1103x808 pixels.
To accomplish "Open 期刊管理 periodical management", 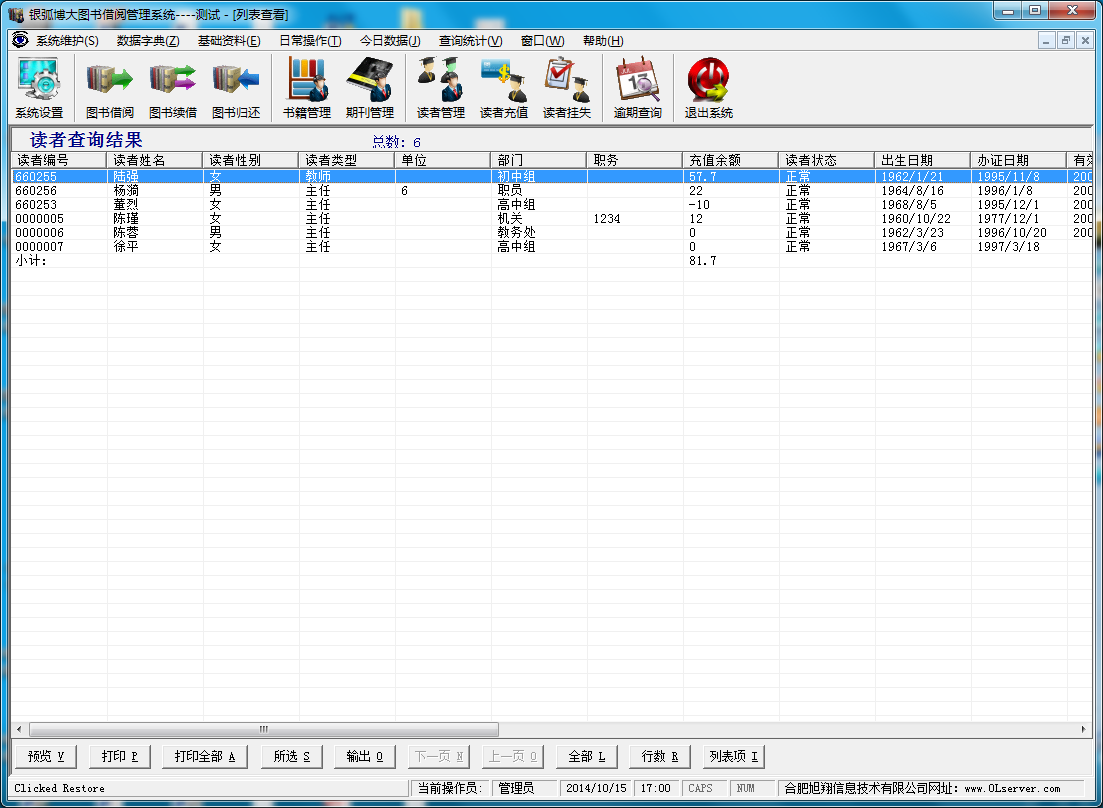I will click(370, 88).
